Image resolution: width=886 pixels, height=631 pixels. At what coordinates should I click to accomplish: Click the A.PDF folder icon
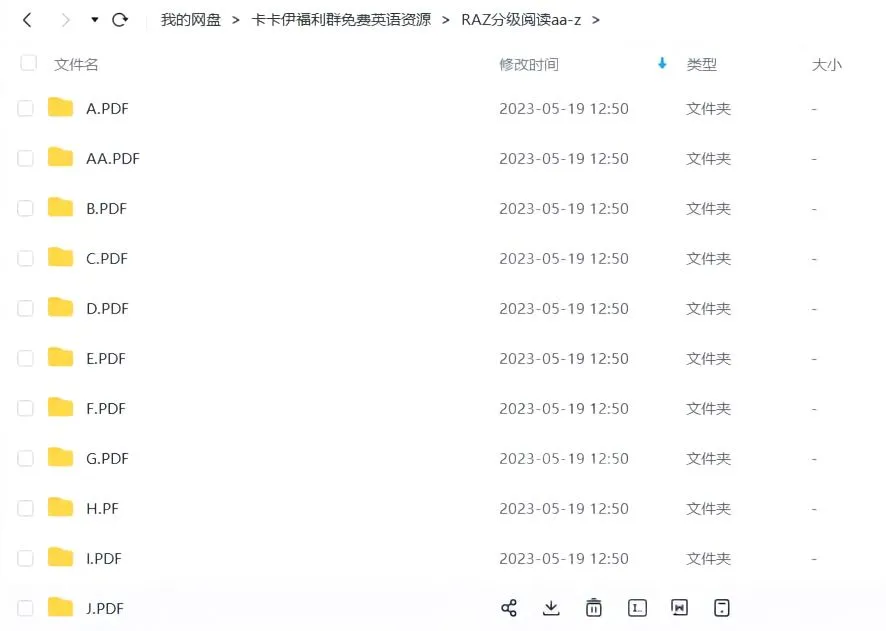click(60, 107)
